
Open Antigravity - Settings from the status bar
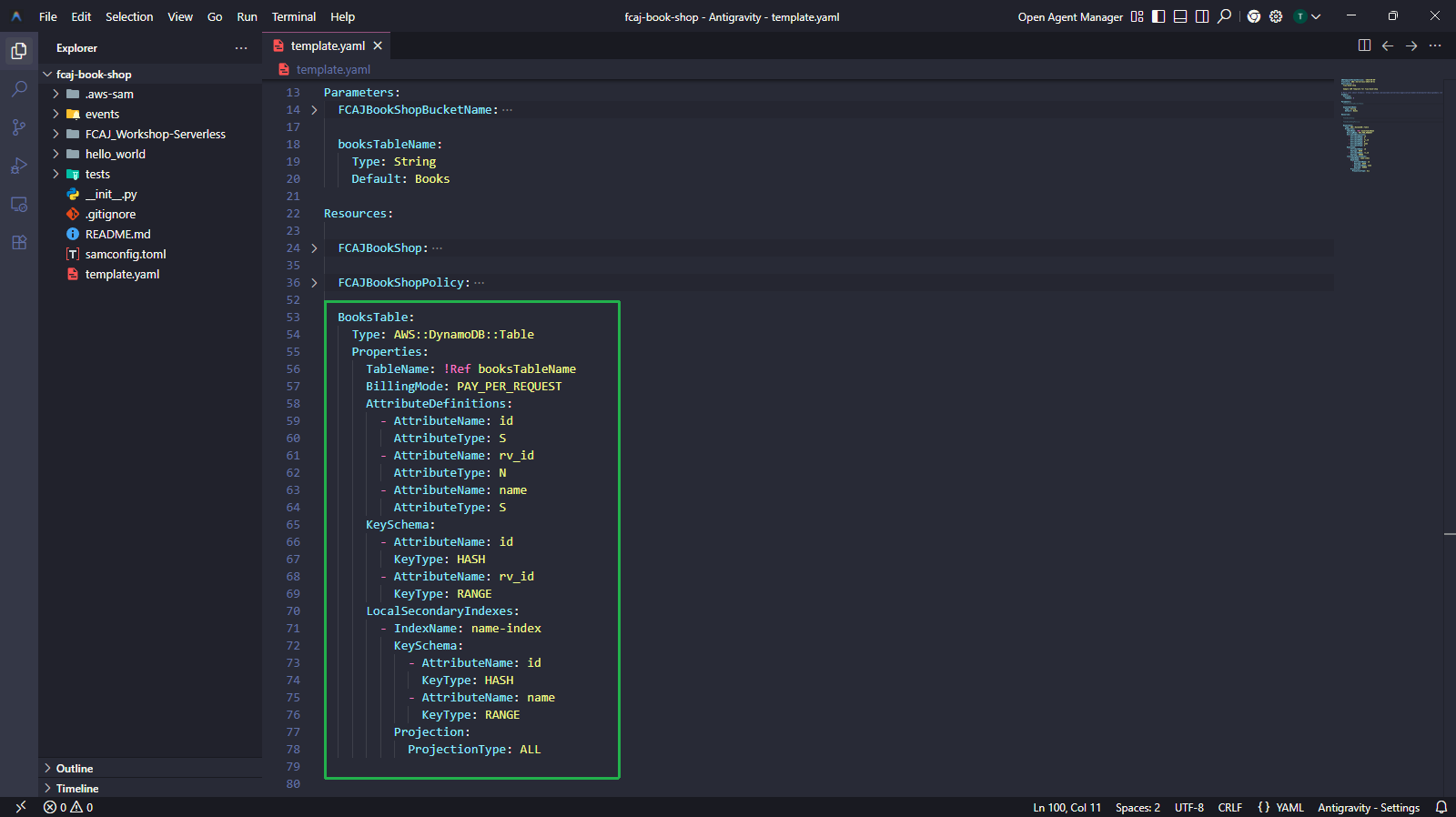click(x=1369, y=807)
